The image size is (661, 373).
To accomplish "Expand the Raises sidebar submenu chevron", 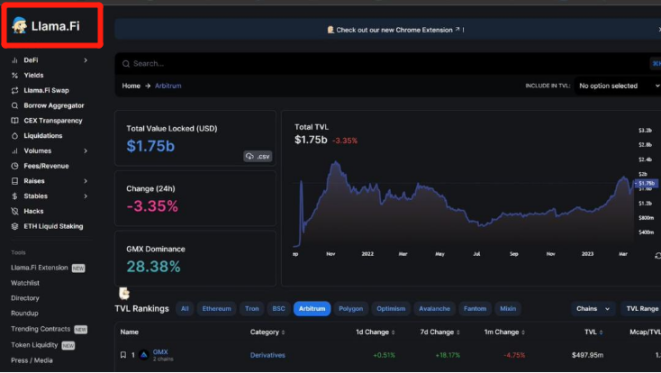I will pyautogui.click(x=86, y=181).
